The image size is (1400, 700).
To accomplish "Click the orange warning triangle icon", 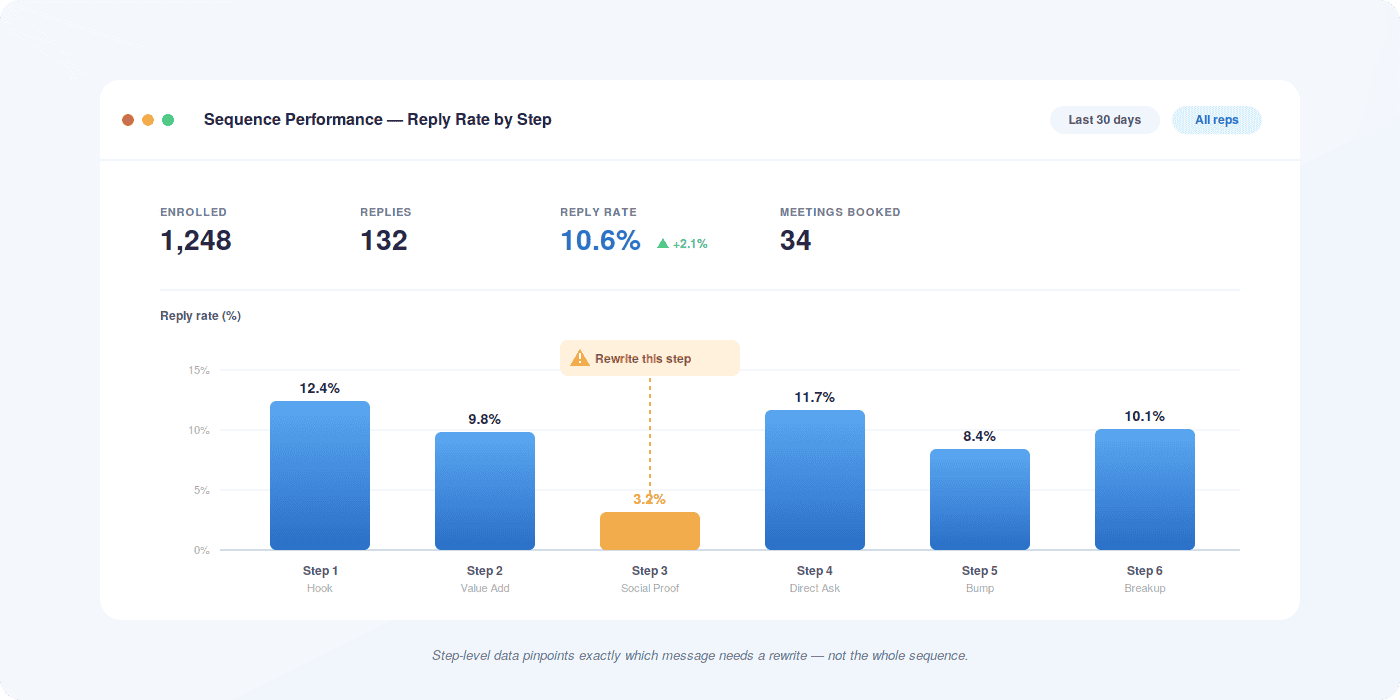I will click(x=580, y=358).
